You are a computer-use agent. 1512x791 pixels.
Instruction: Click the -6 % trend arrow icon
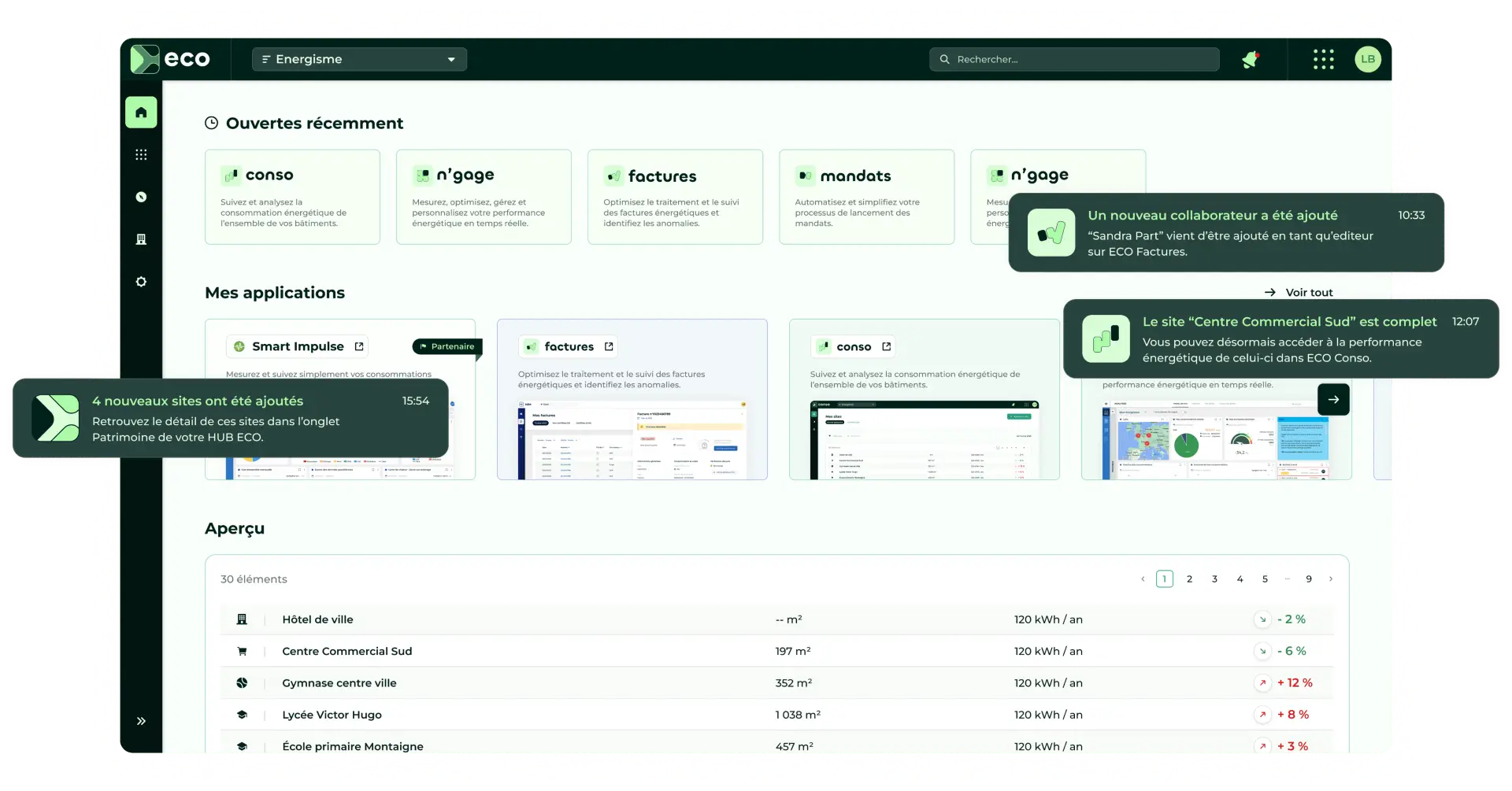click(1262, 651)
